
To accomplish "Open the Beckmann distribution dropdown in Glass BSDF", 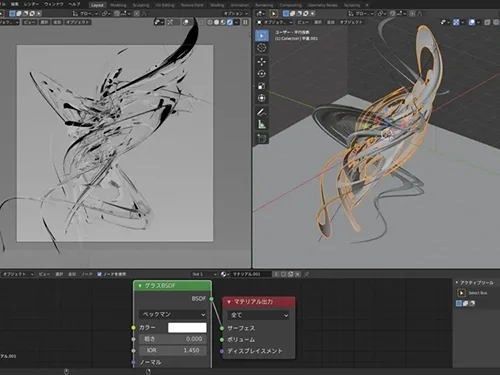I will (173, 314).
